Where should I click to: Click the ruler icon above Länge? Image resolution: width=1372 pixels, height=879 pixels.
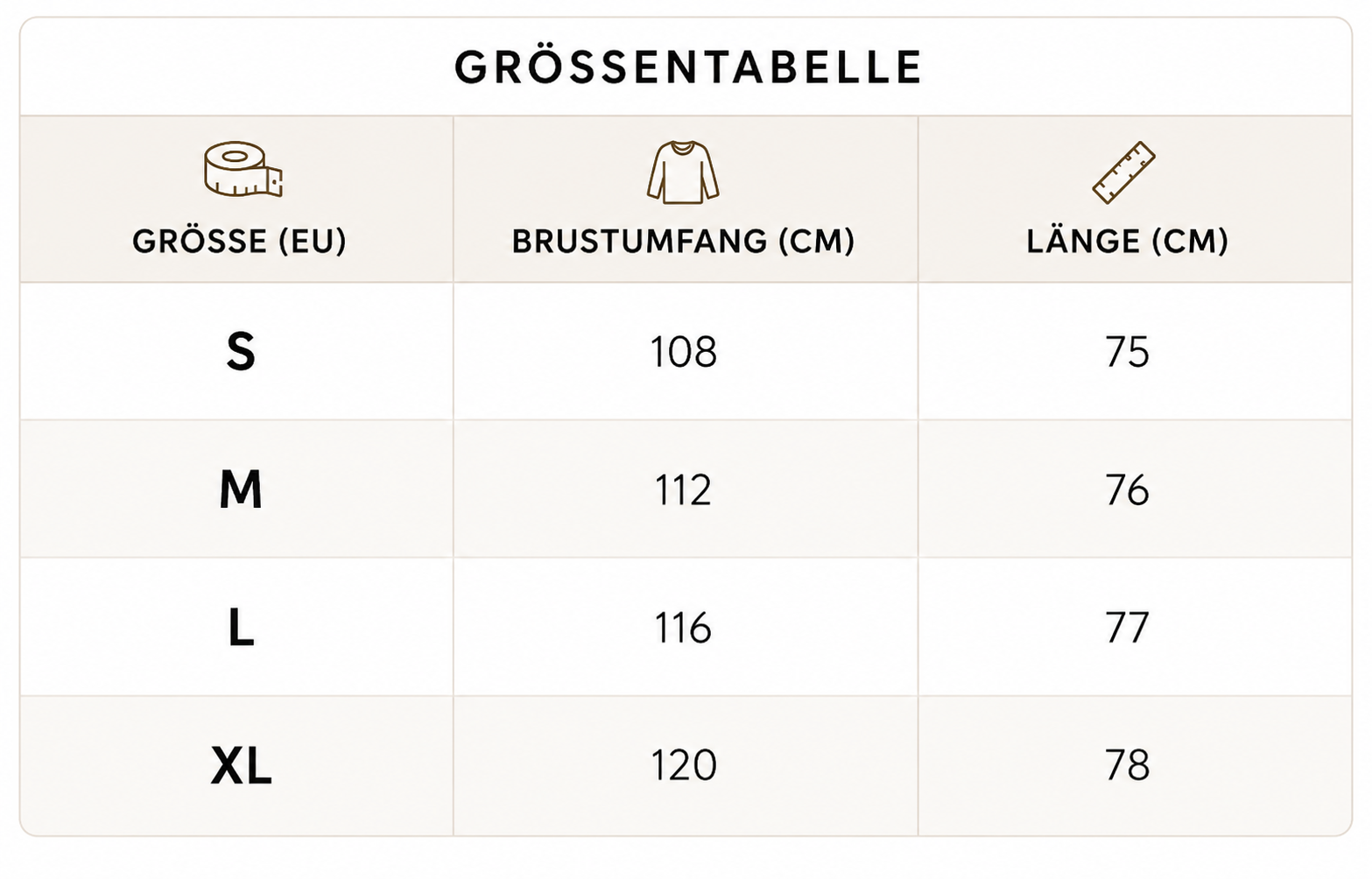point(1124,172)
